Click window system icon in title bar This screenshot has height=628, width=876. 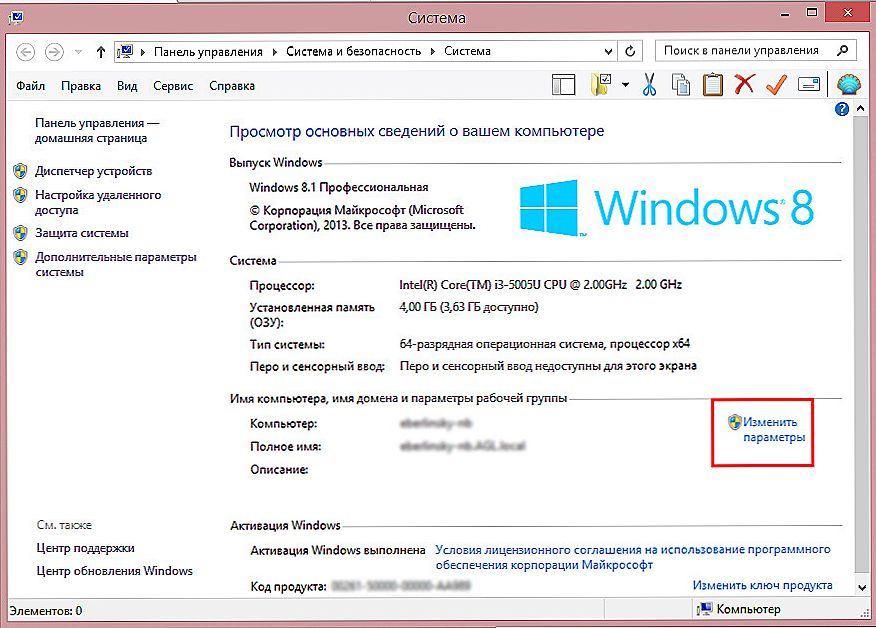[x=16, y=17]
